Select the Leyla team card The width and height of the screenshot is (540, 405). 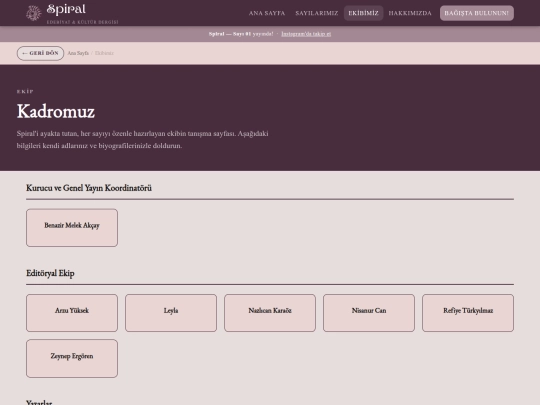(171, 313)
